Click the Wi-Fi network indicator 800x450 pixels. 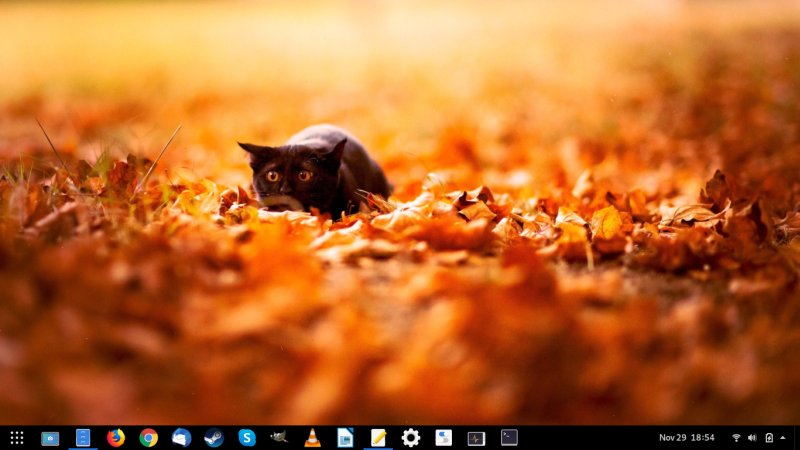(x=736, y=438)
